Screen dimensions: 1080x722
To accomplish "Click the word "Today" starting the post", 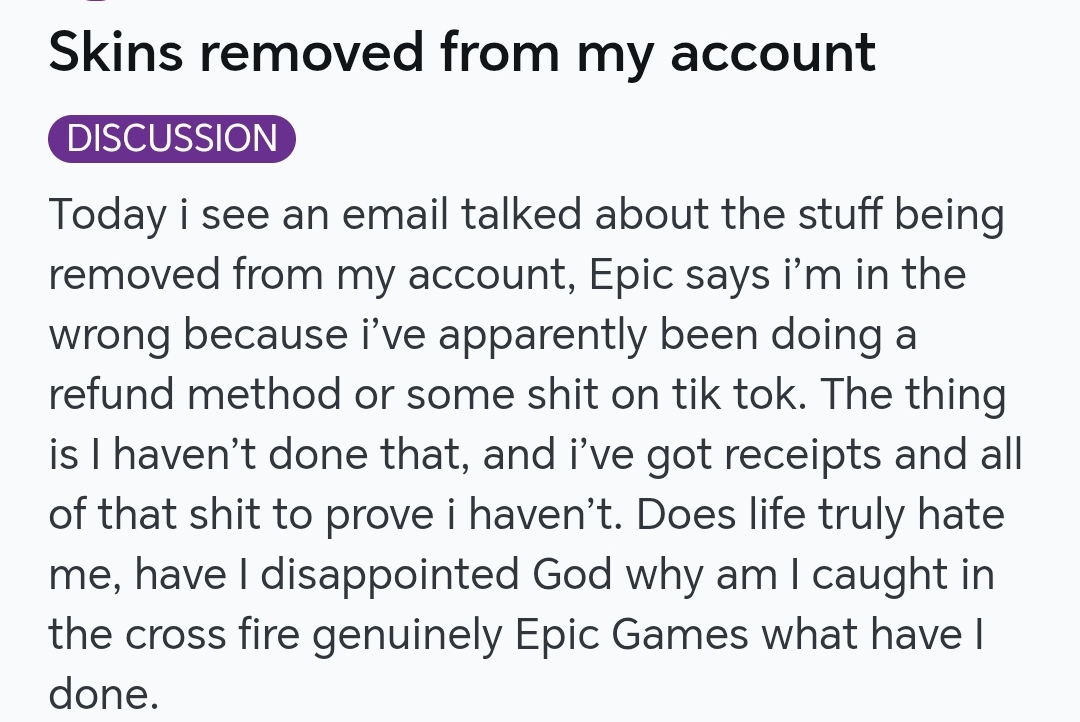I will 107,215.
